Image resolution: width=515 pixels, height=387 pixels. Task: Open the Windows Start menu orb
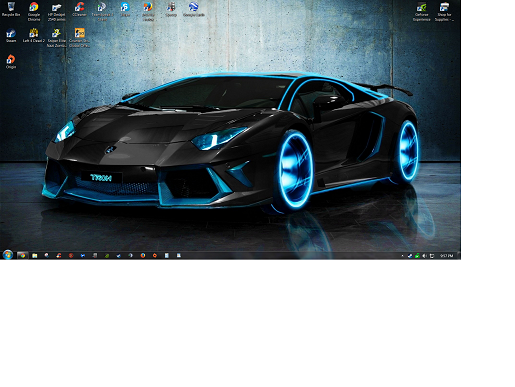[x=7, y=255]
